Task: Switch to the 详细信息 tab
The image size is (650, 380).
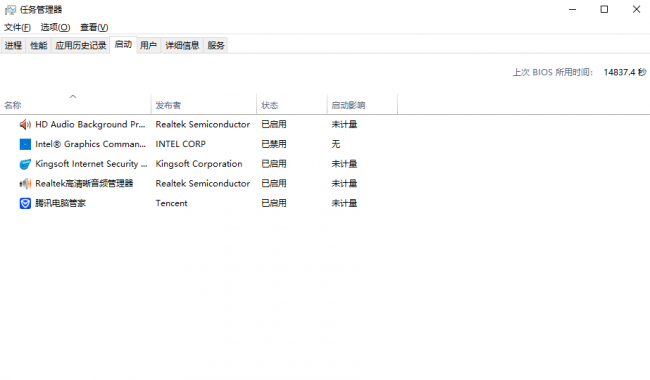Action: 182,45
